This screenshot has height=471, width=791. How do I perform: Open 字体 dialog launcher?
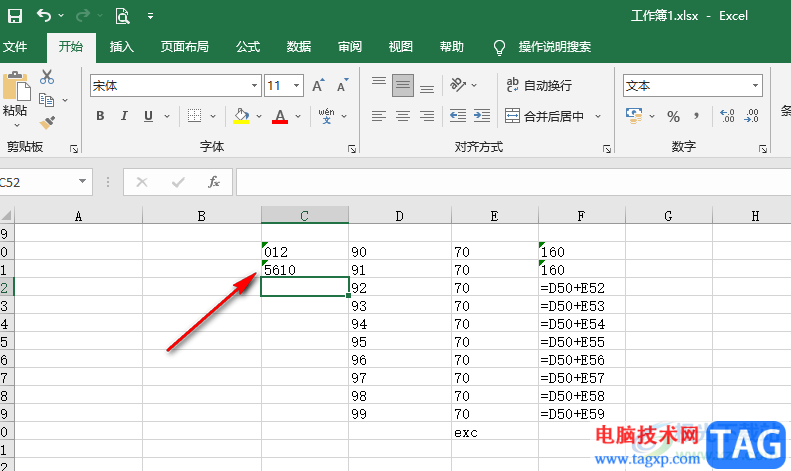352,149
